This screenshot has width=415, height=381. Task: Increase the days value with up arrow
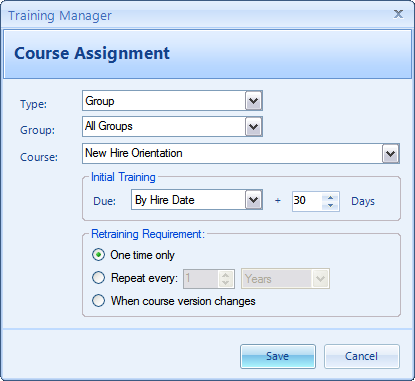click(x=330, y=197)
